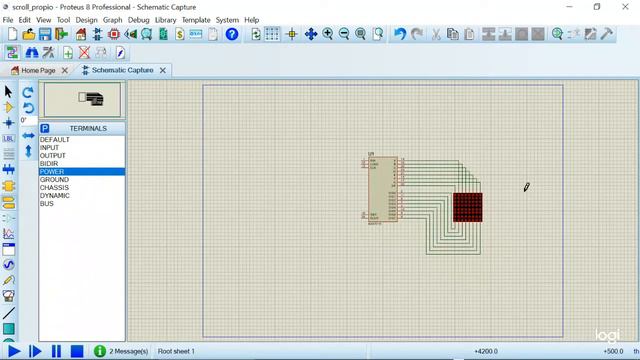Save the project with floppy icon
Viewport: 640px width, 360px height.
pos(45,34)
